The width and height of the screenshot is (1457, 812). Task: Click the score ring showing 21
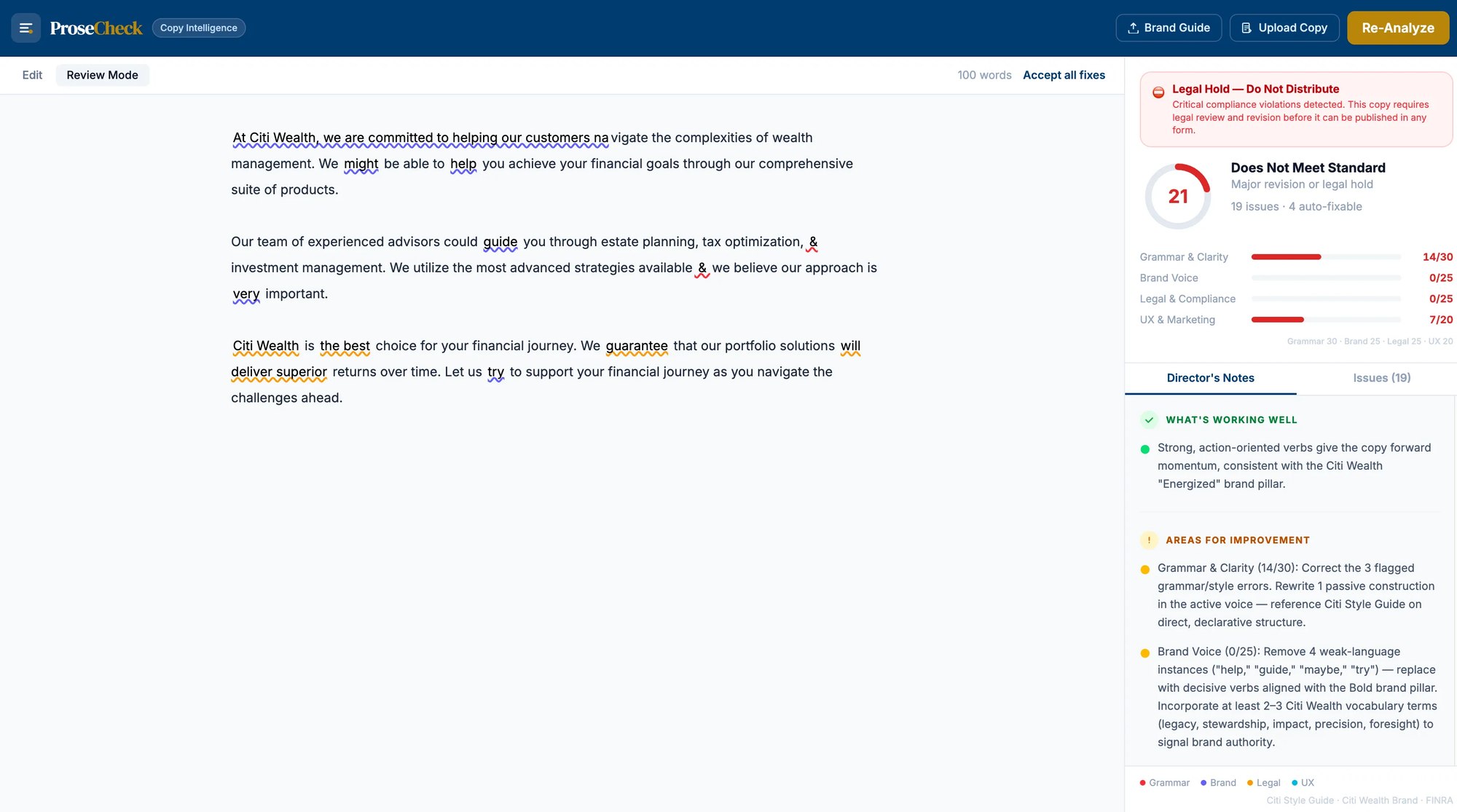pyautogui.click(x=1178, y=197)
